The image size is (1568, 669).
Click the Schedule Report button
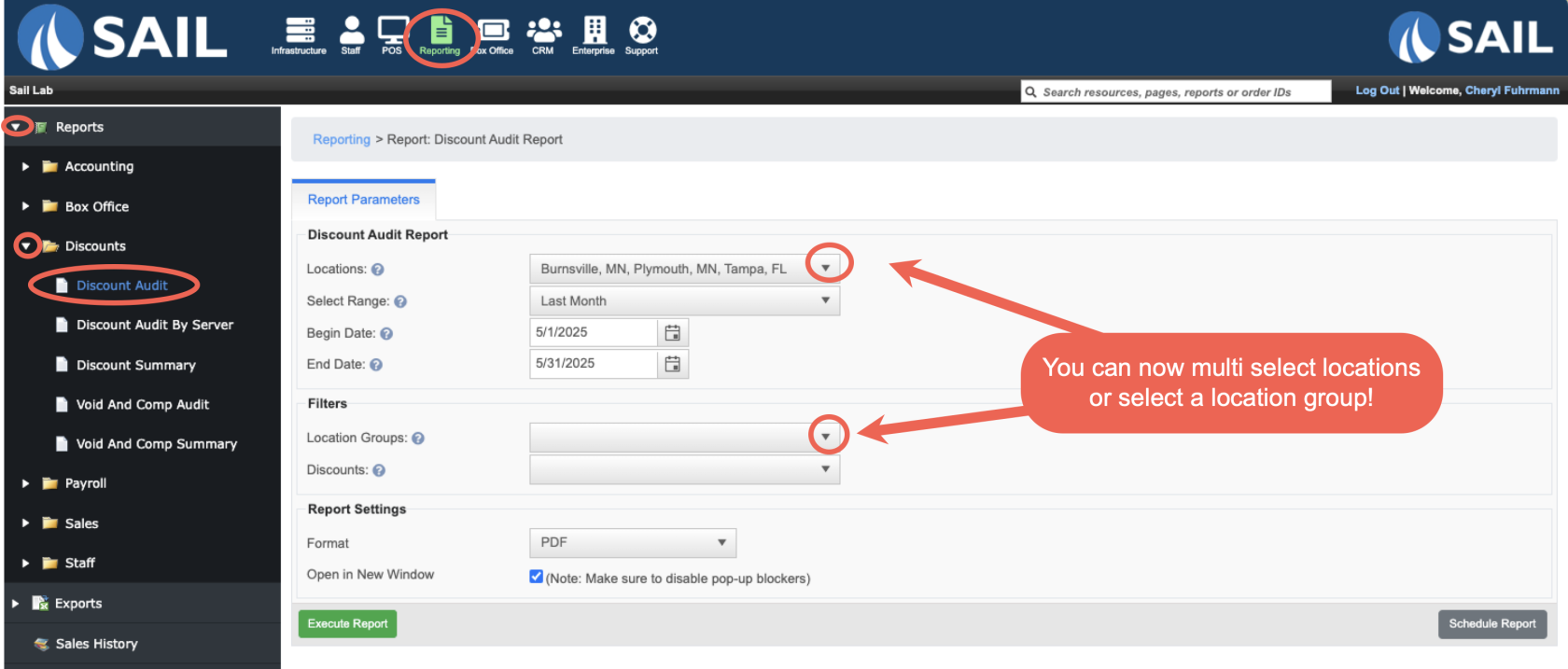(1492, 624)
